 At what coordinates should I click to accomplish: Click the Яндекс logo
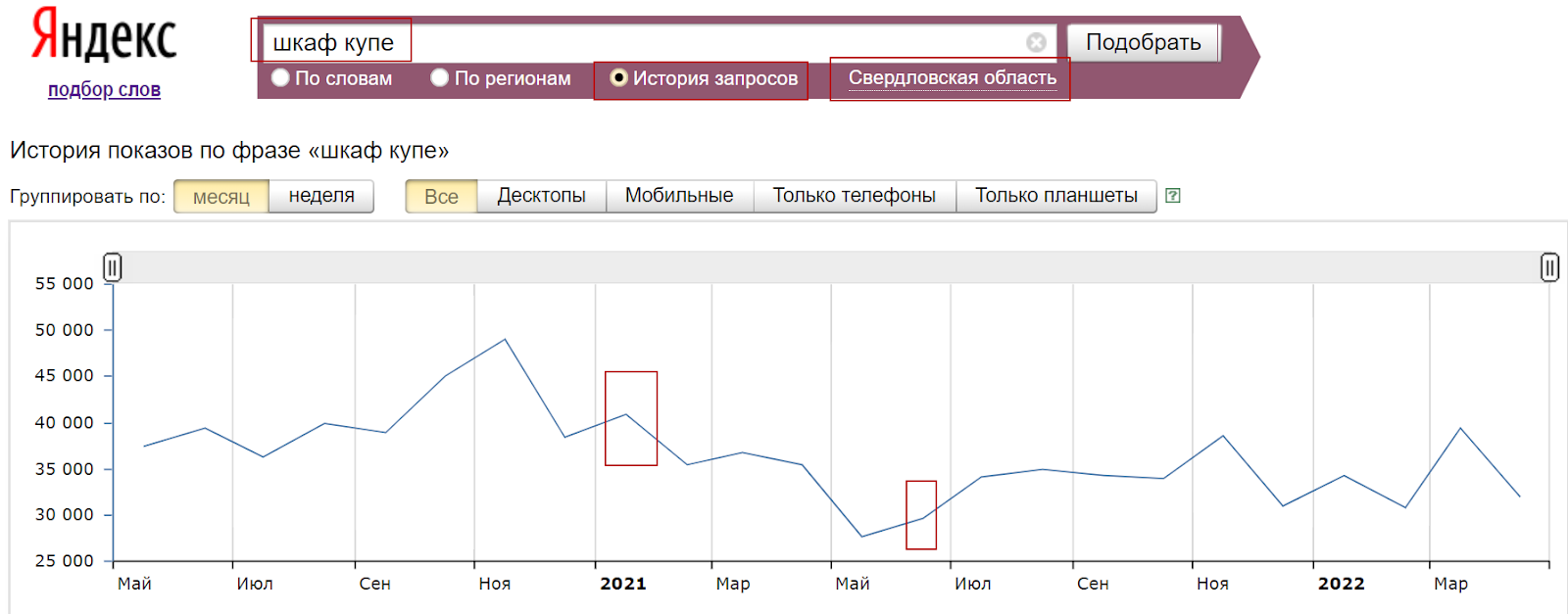click(104, 35)
